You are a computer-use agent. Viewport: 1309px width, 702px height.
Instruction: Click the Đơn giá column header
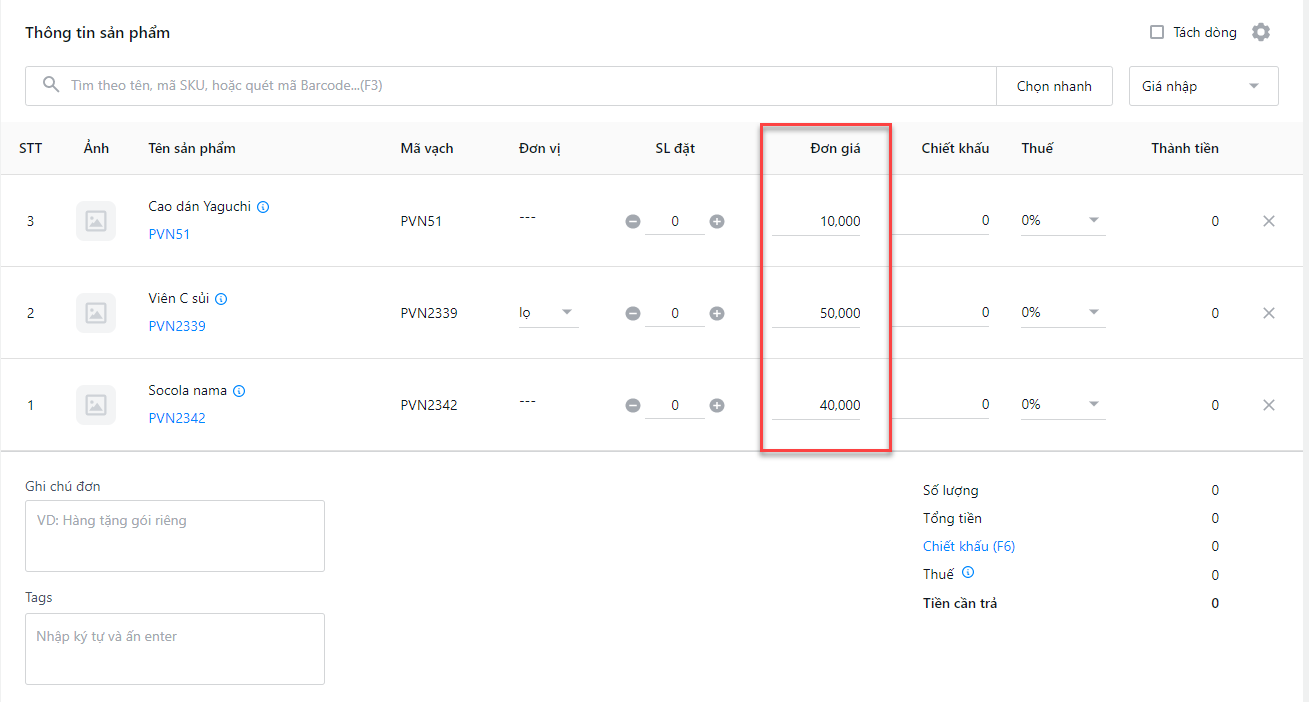(835, 148)
